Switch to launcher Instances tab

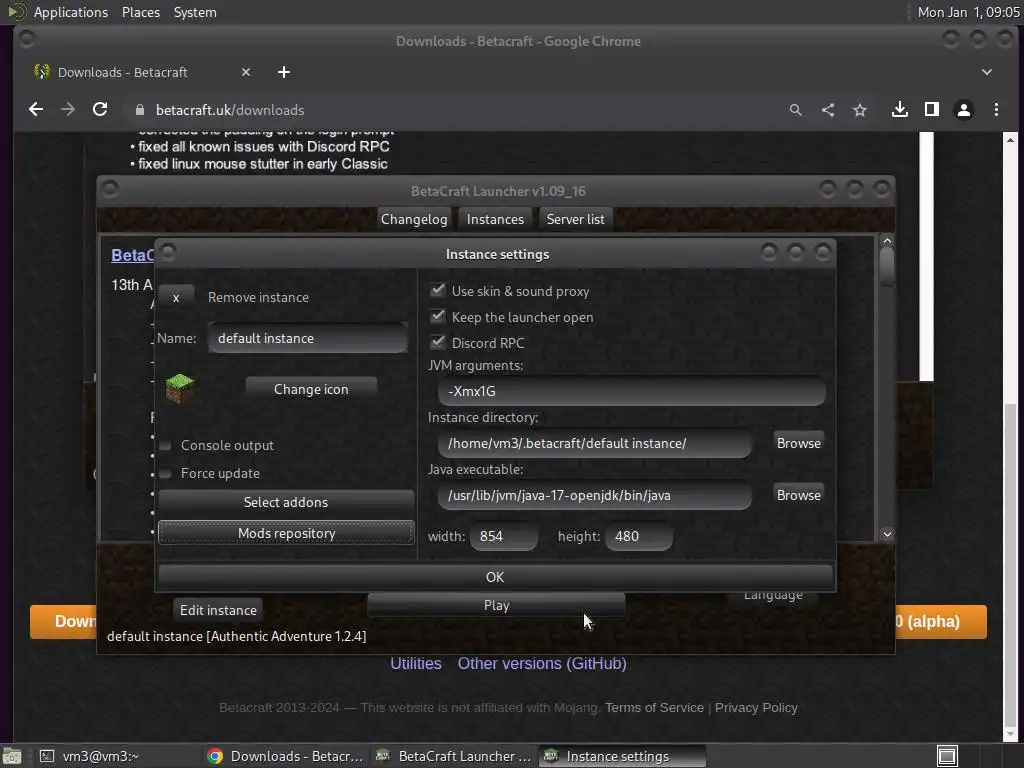(x=495, y=219)
